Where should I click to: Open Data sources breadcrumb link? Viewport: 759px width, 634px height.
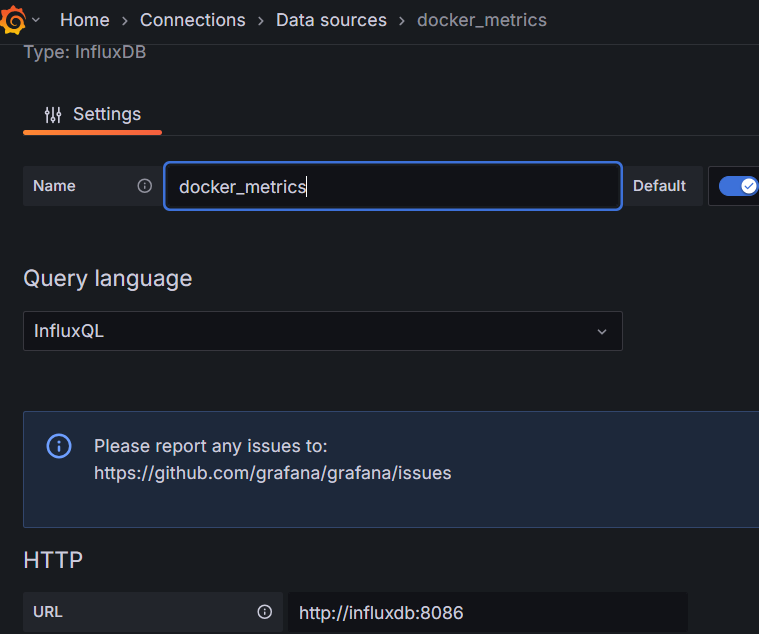(x=331, y=20)
